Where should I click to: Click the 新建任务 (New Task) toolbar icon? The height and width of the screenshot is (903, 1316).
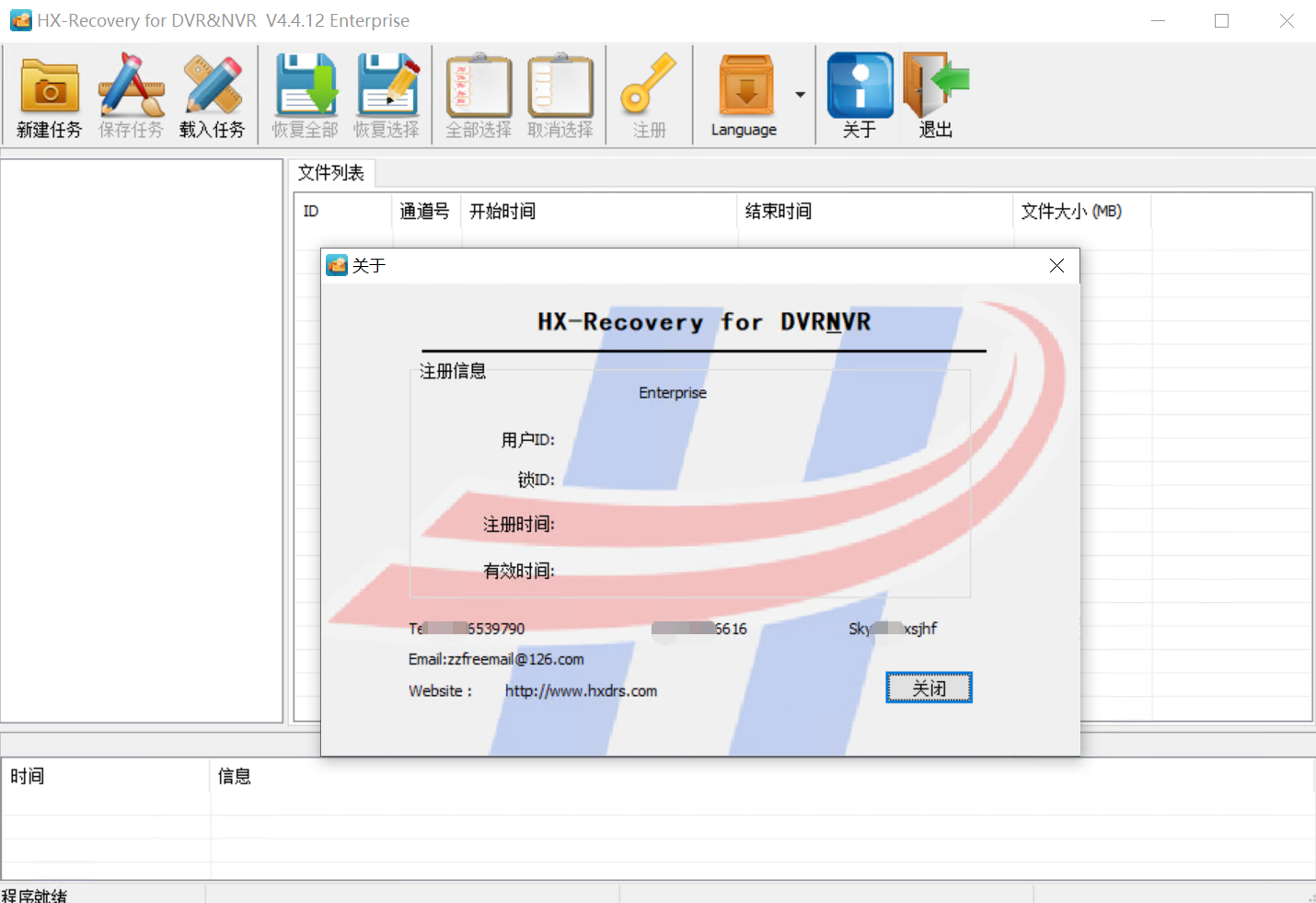click(50, 95)
